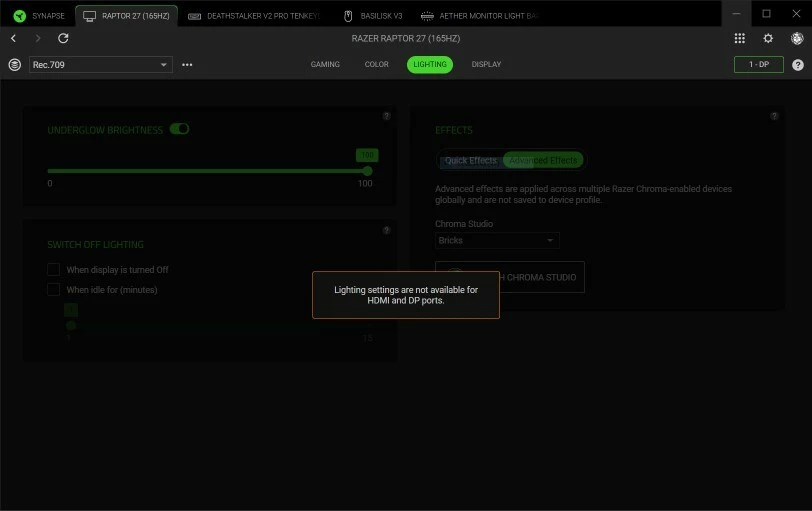Open the Basilisk V3 device tab

pyautogui.click(x=373, y=16)
